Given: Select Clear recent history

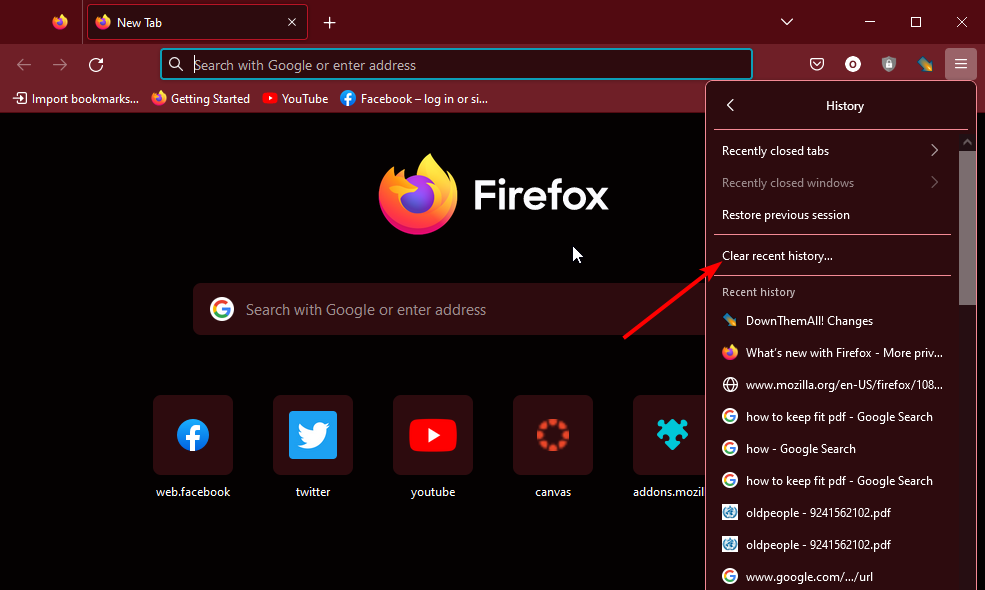Looking at the screenshot, I should (832, 256).
